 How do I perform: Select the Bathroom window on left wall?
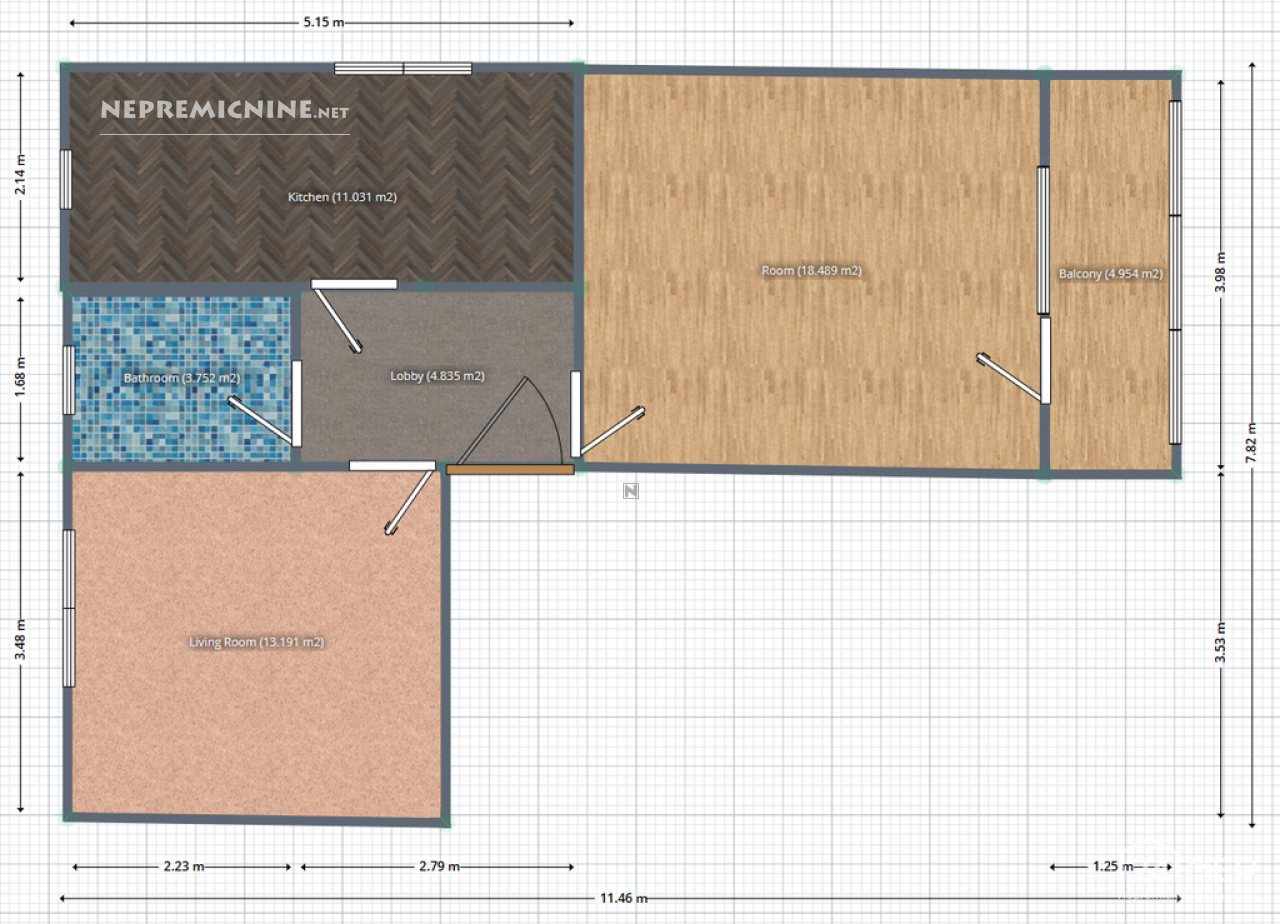click(68, 379)
